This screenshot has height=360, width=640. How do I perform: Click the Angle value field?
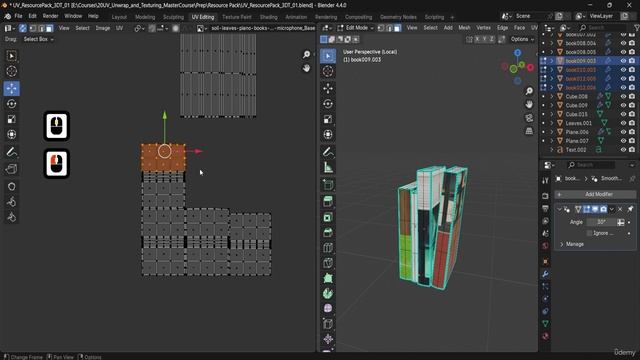[x=601, y=222]
